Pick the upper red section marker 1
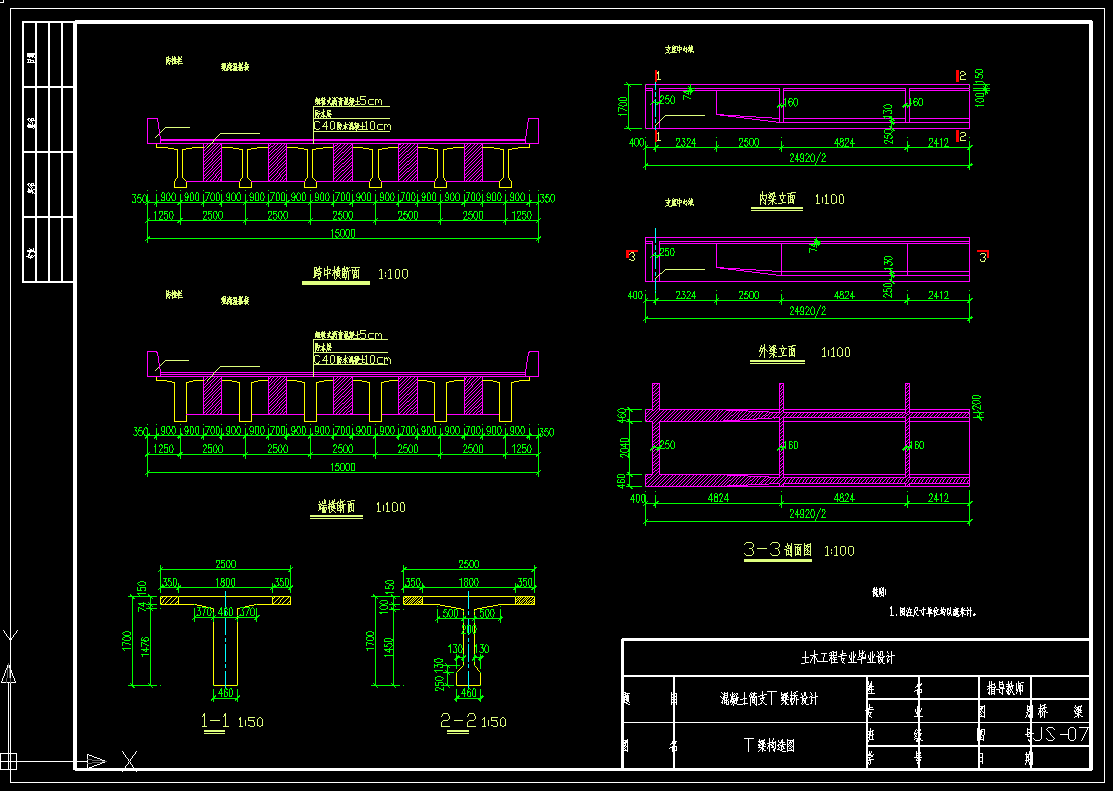This screenshot has height=791, width=1113. [x=657, y=76]
